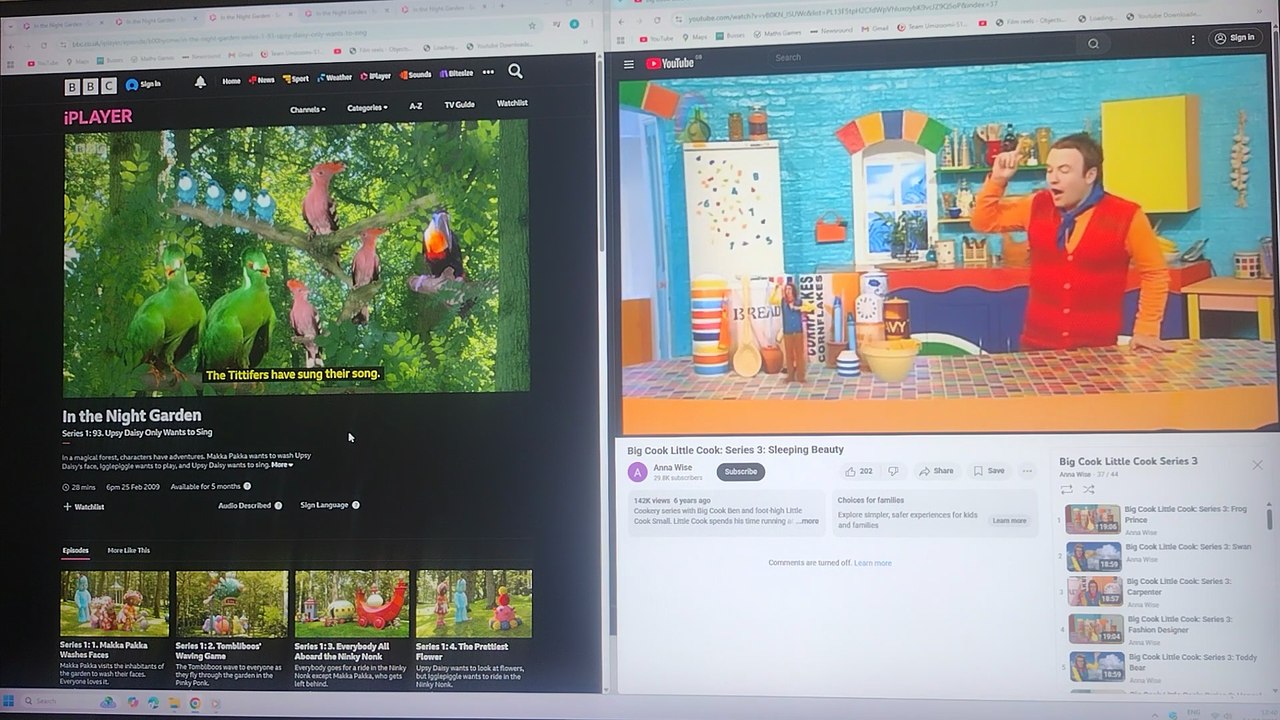Open the A-Z programme list
The height and width of the screenshot is (720, 1280).
(416, 106)
